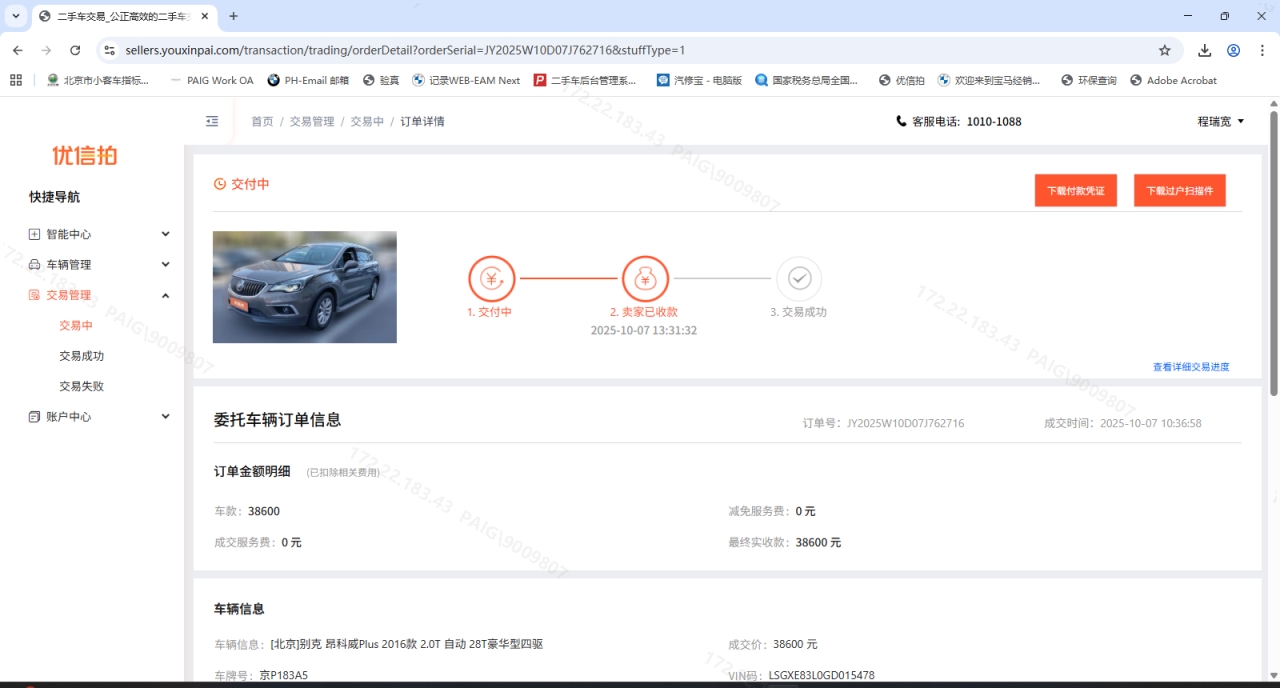The width and height of the screenshot is (1280, 688).
Task: Click the browser reload page icon
Action: tap(75, 50)
